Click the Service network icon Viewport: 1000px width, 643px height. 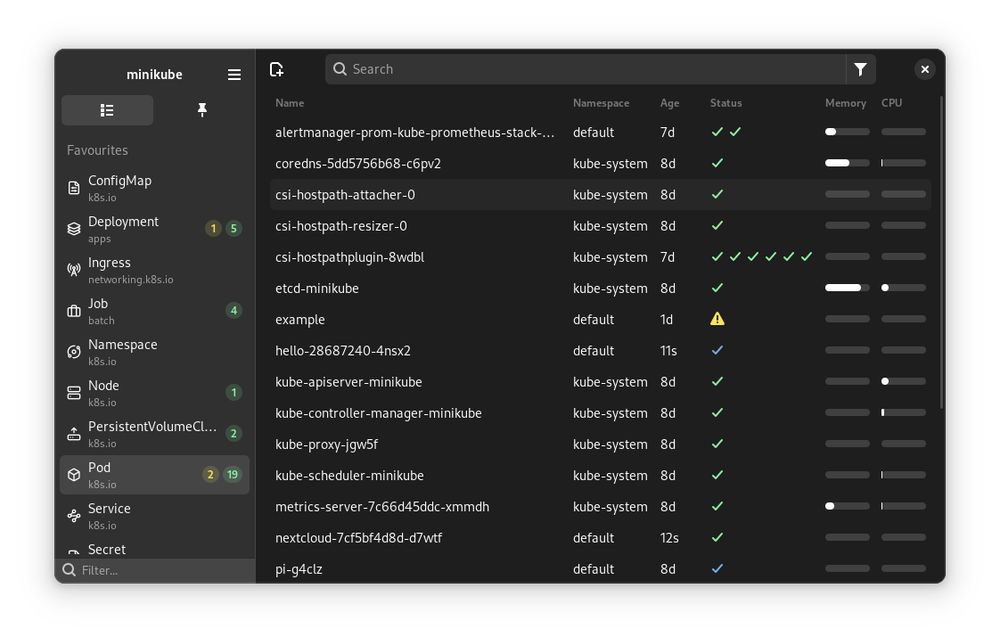[x=74, y=516]
